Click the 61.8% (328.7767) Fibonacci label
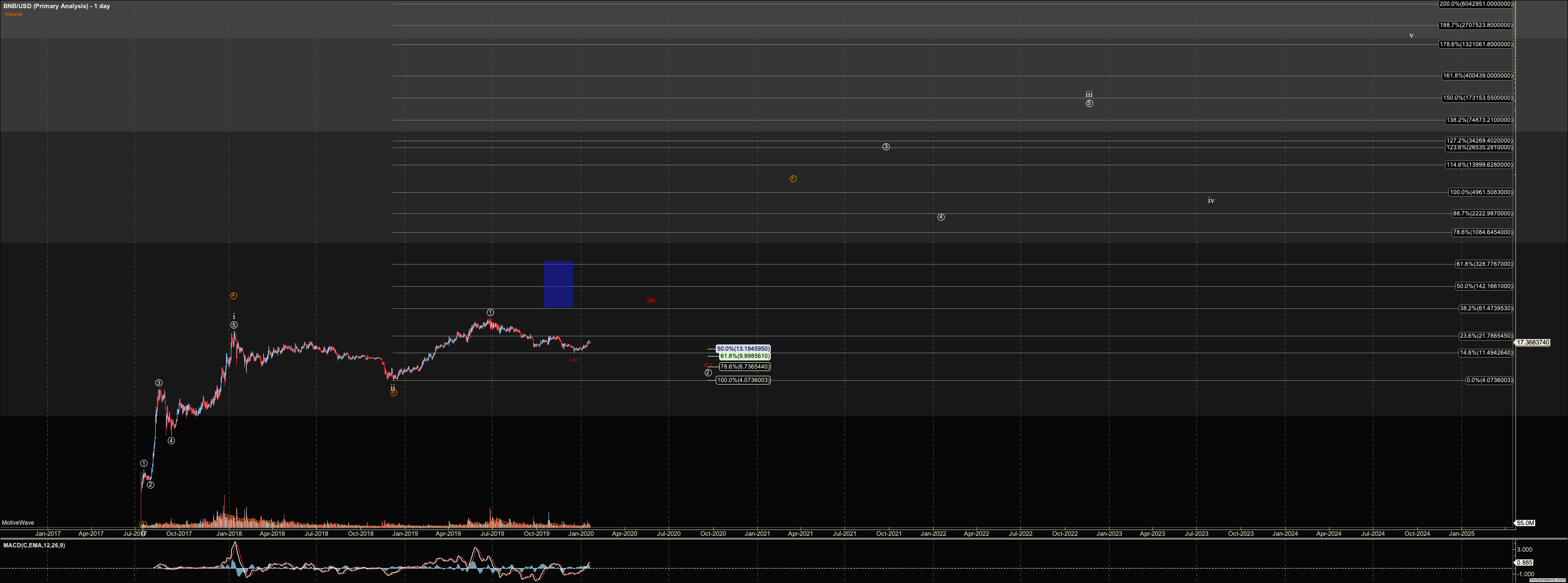1568x583 pixels. pos(1484,264)
